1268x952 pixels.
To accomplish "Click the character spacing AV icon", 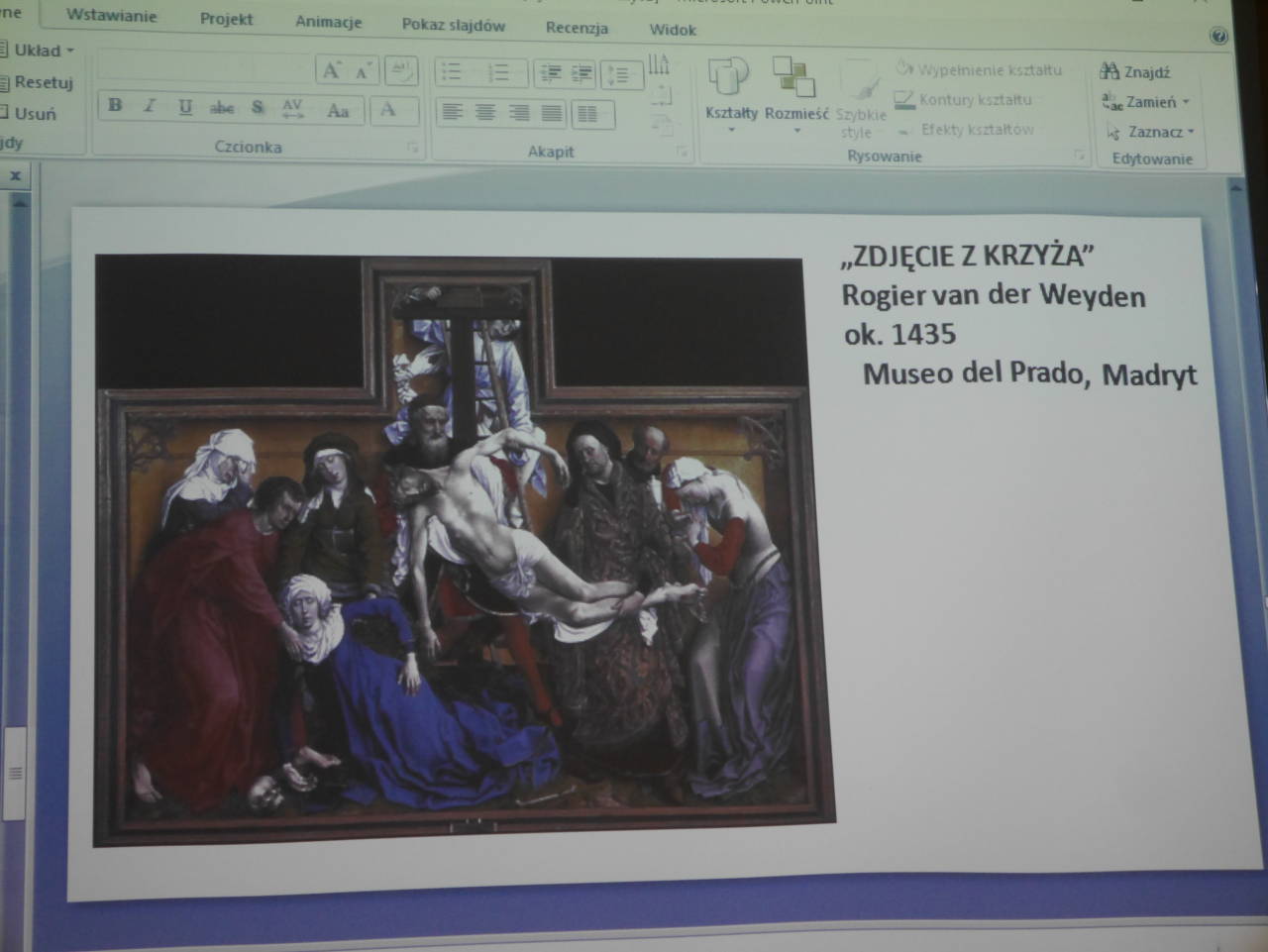I will click(x=292, y=109).
